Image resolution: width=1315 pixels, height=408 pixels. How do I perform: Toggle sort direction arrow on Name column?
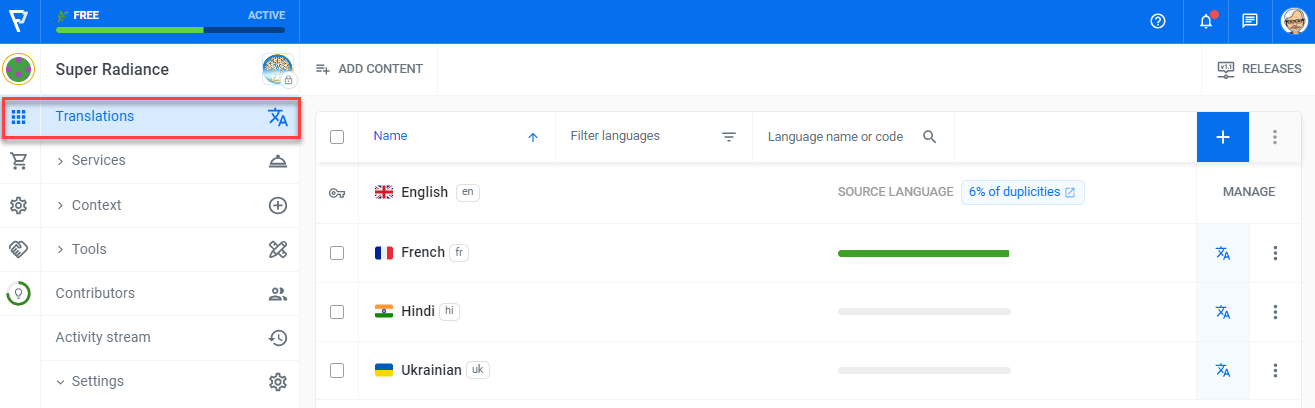coord(533,137)
